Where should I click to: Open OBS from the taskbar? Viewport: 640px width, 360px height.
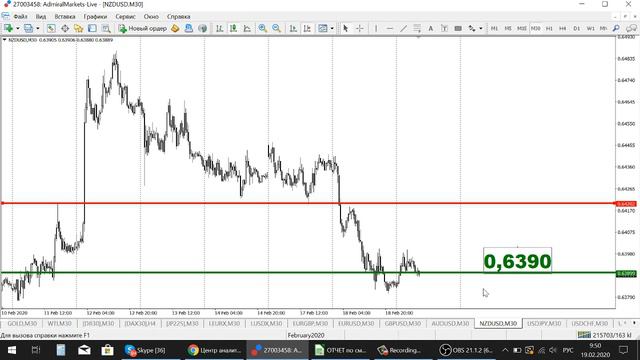466,350
